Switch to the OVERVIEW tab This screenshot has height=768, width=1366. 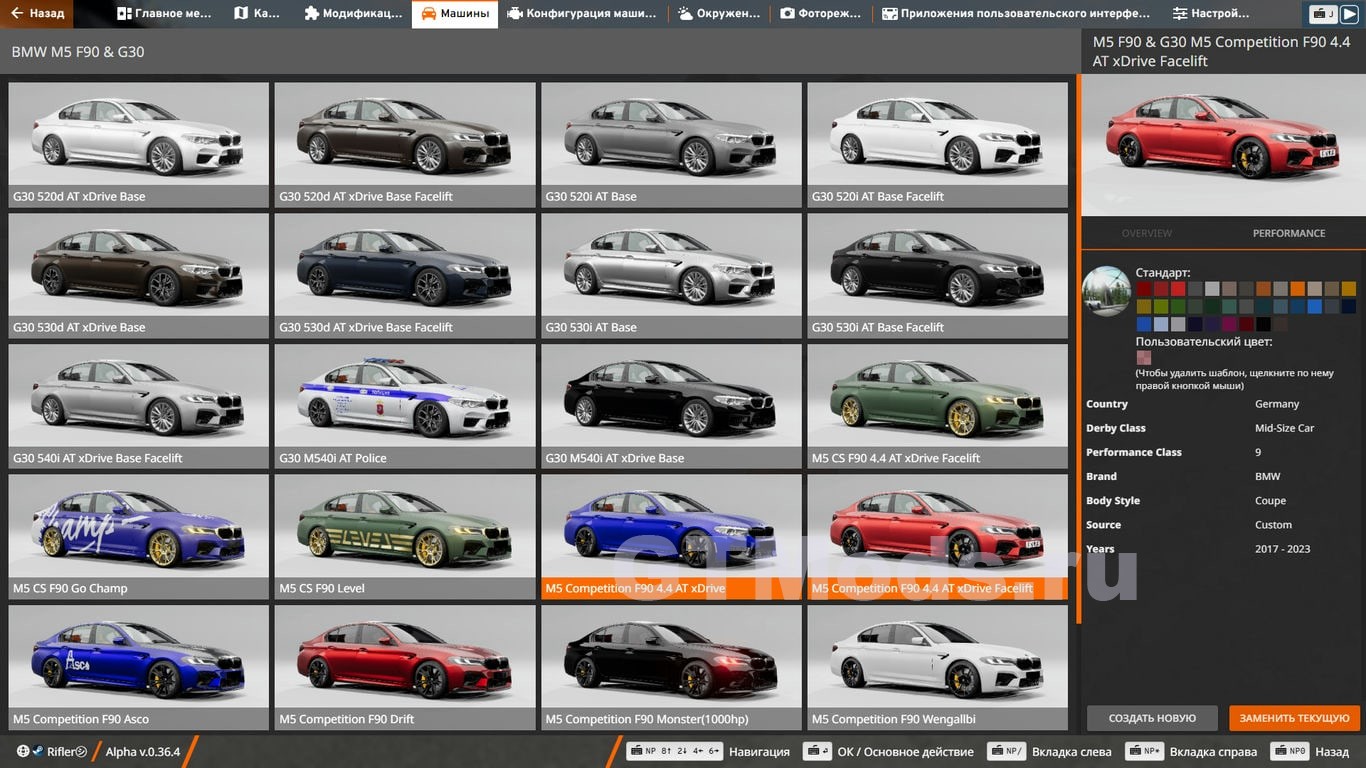click(1146, 233)
